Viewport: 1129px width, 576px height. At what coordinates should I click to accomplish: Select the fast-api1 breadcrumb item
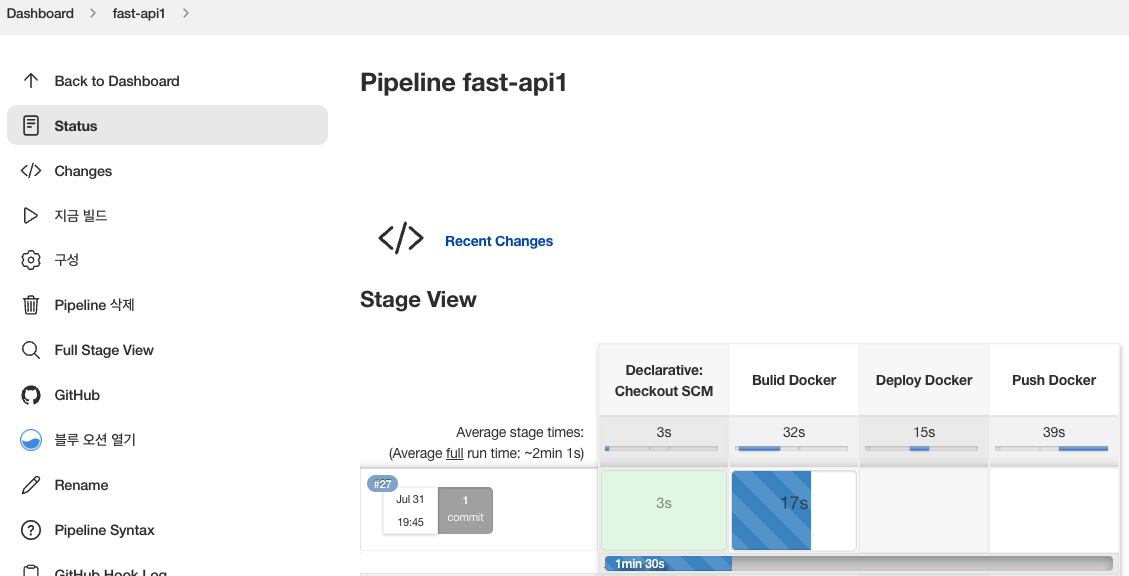pyautogui.click(x=139, y=14)
